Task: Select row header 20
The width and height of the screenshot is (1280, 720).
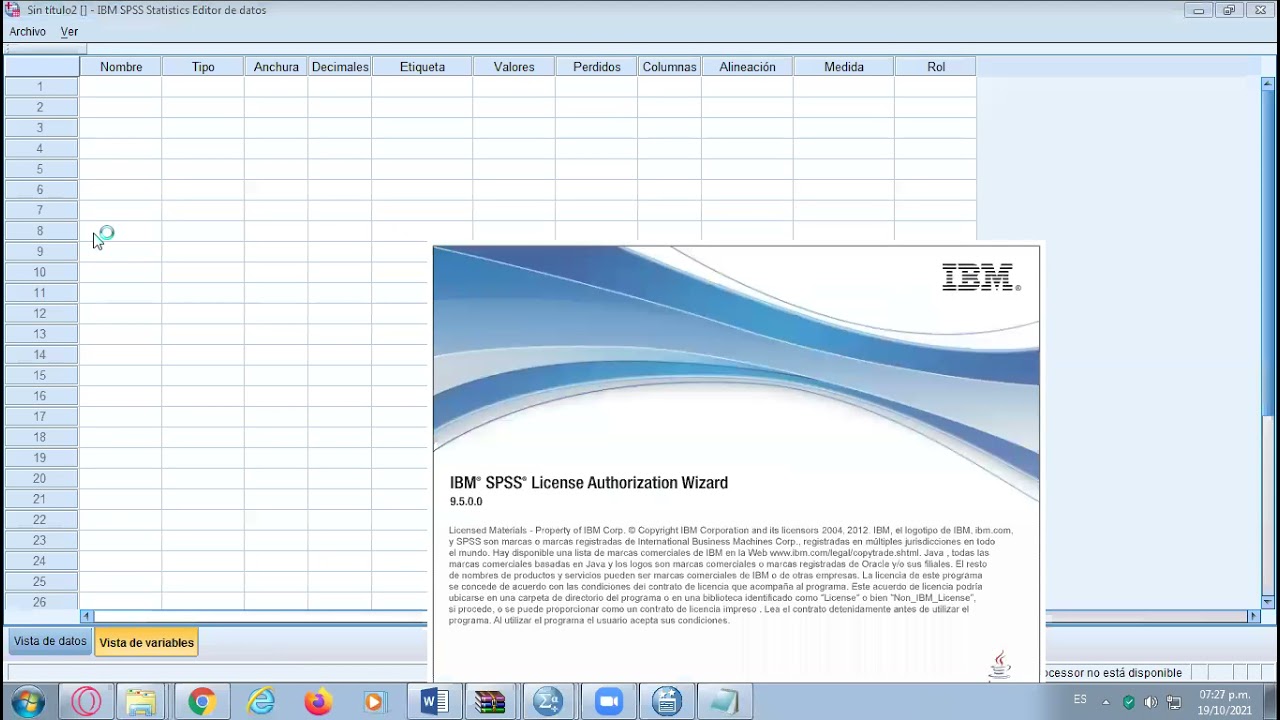Action: 41,478
